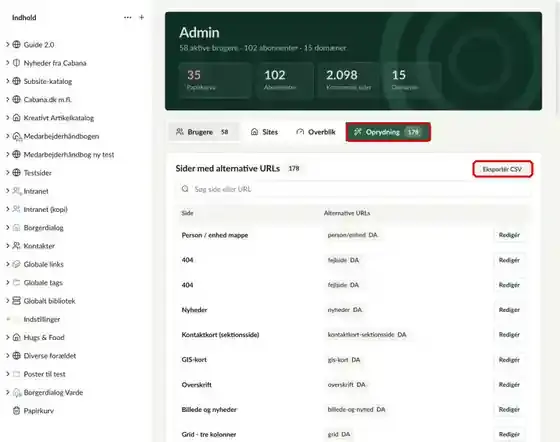This screenshot has height=442, width=560.
Task: Click the 15 Domæner stat card
Action: [413, 80]
